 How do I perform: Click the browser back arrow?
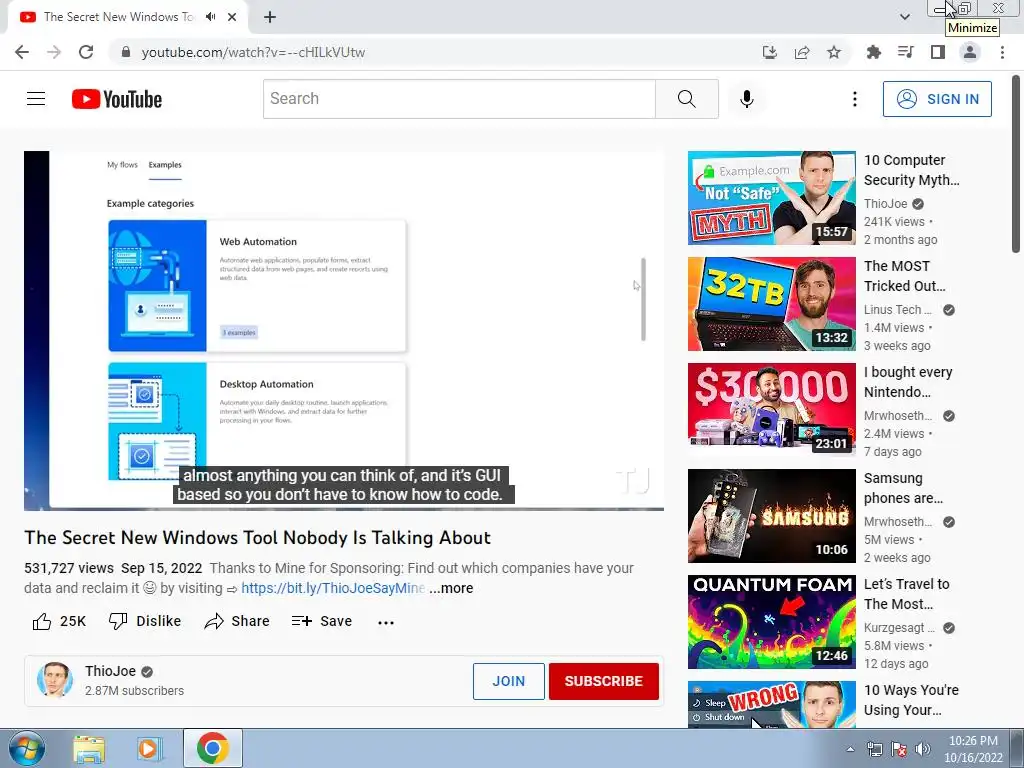tap(22, 52)
